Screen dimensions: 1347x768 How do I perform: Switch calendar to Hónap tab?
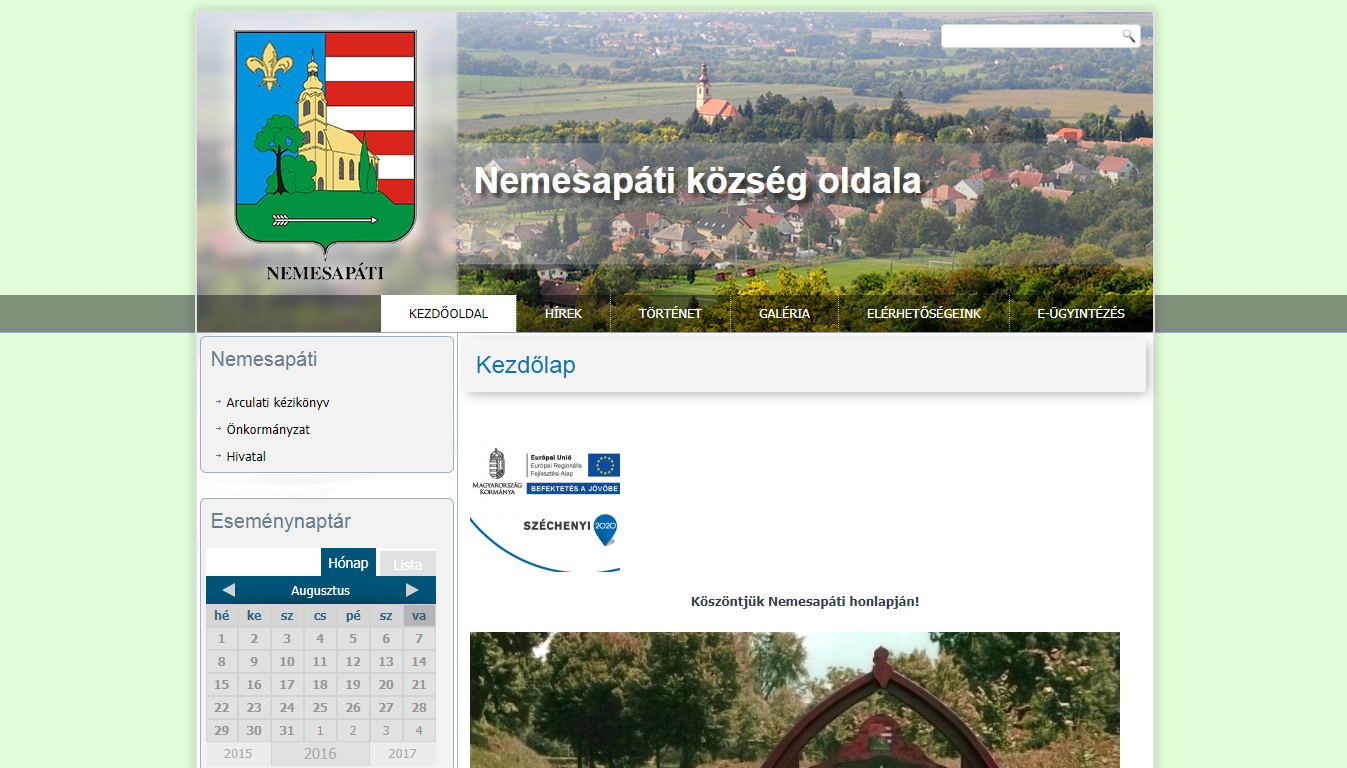click(x=348, y=562)
